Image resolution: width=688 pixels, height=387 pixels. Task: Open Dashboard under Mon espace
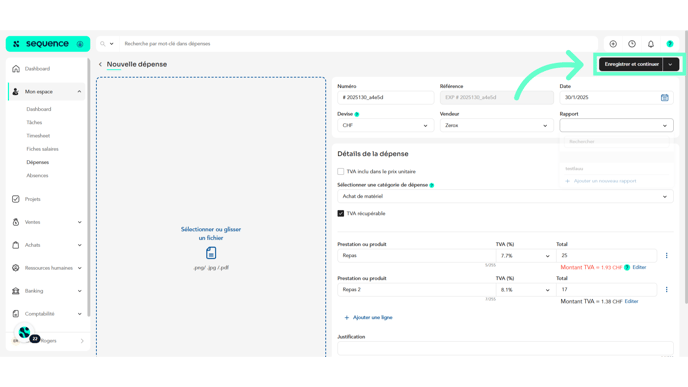pyautogui.click(x=39, y=109)
